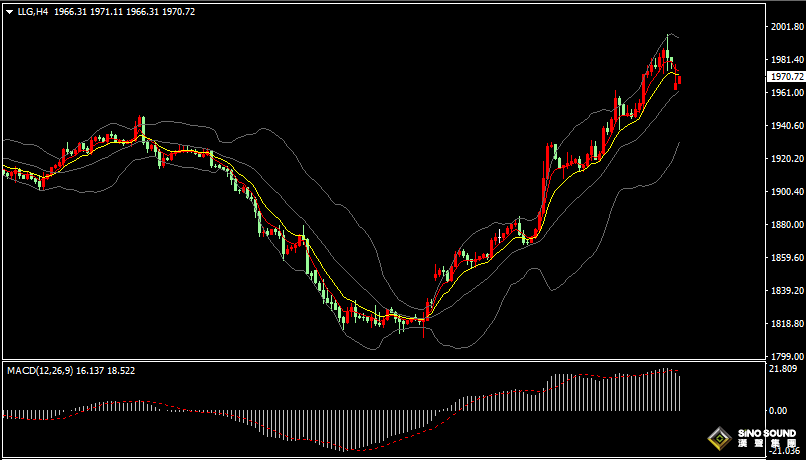Click the 1859.60 price axis label
The width and height of the screenshot is (806, 460).
785,258
